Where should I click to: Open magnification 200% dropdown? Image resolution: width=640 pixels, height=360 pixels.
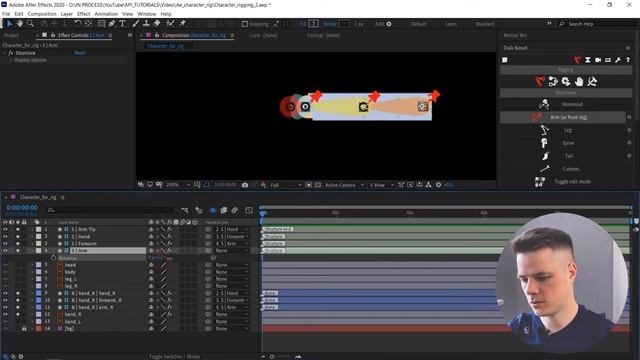coord(178,185)
